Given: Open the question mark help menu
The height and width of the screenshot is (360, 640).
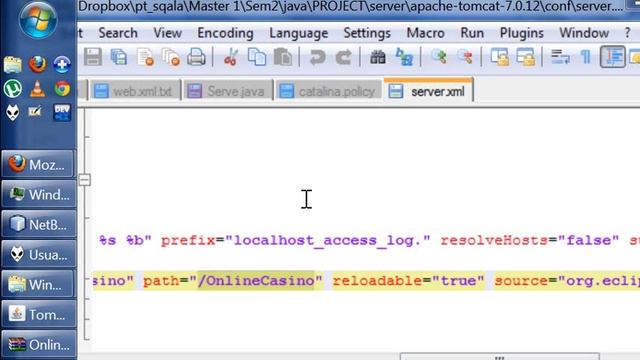Looking at the screenshot, I should pyautogui.click(x=627, y=33).
